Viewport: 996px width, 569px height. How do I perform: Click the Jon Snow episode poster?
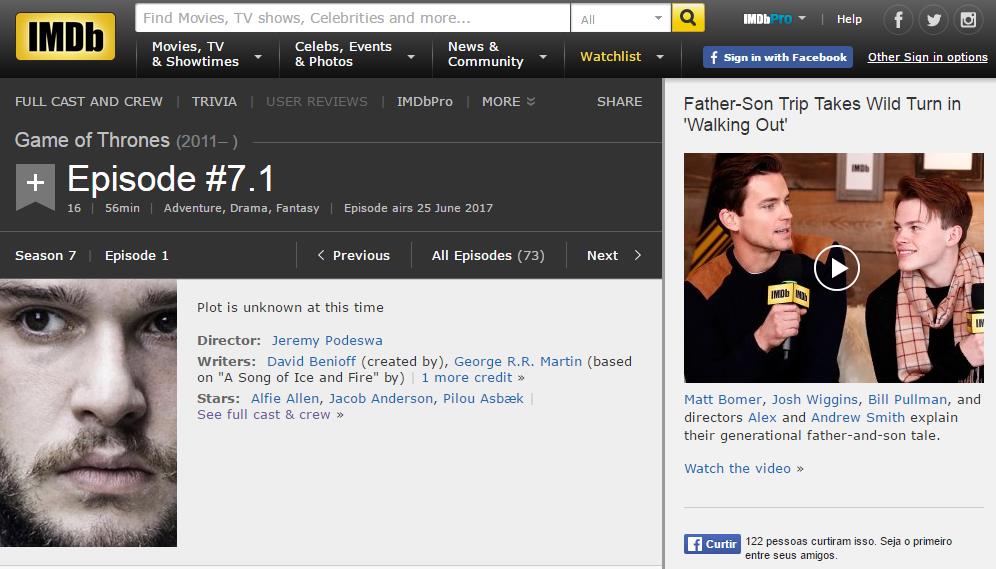click(x=88, y=413)
